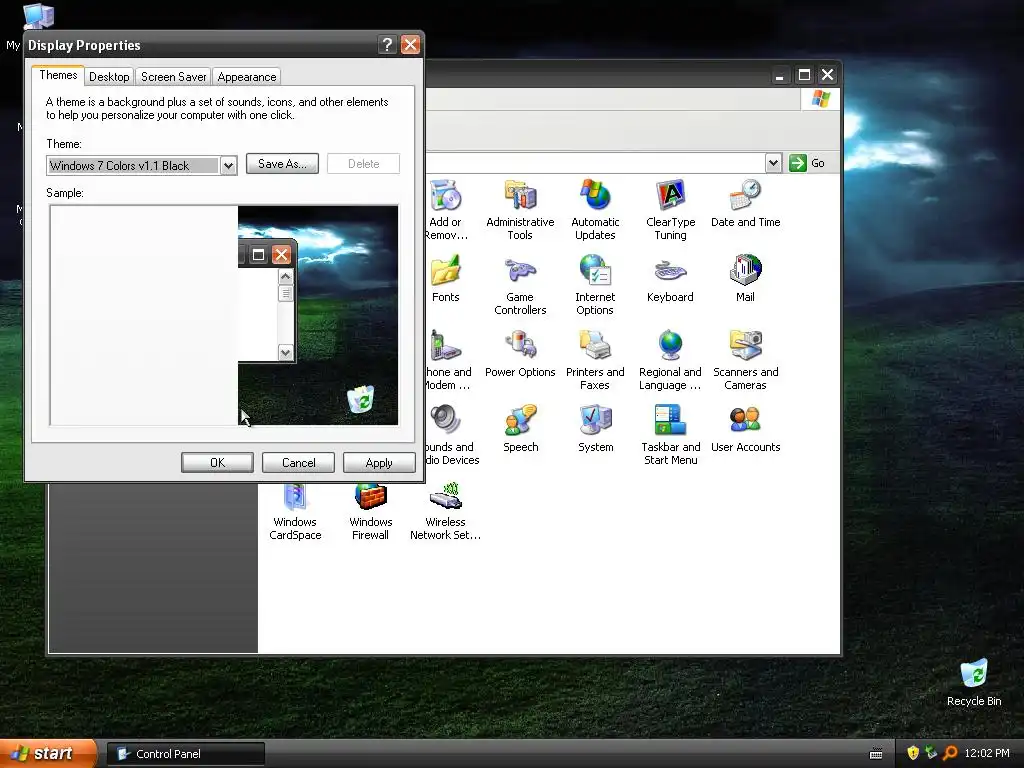Maximize the Control Panel window

(804, 75)
